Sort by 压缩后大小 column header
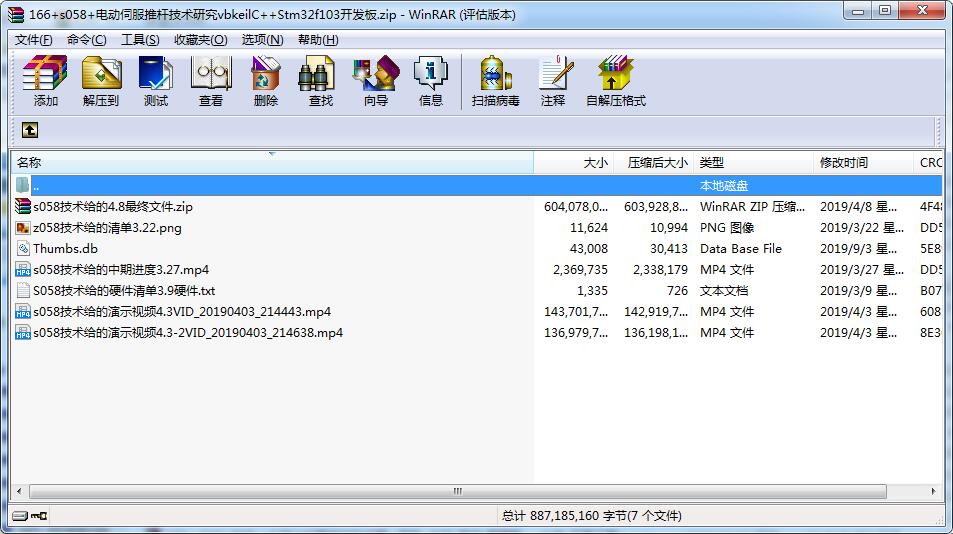953x534 pixels. click(653, 163)
